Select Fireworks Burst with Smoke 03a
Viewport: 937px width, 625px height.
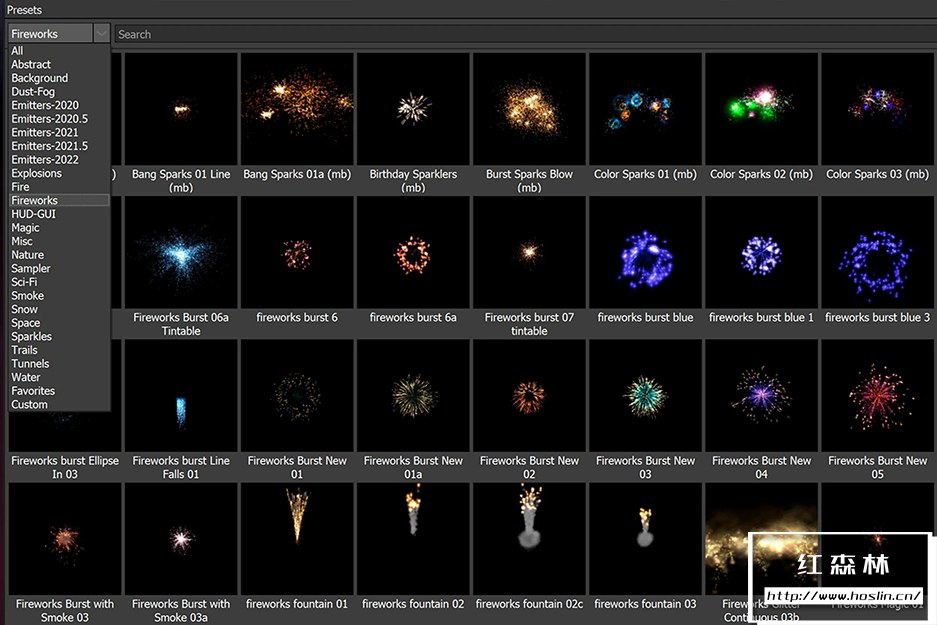point(181,539)
